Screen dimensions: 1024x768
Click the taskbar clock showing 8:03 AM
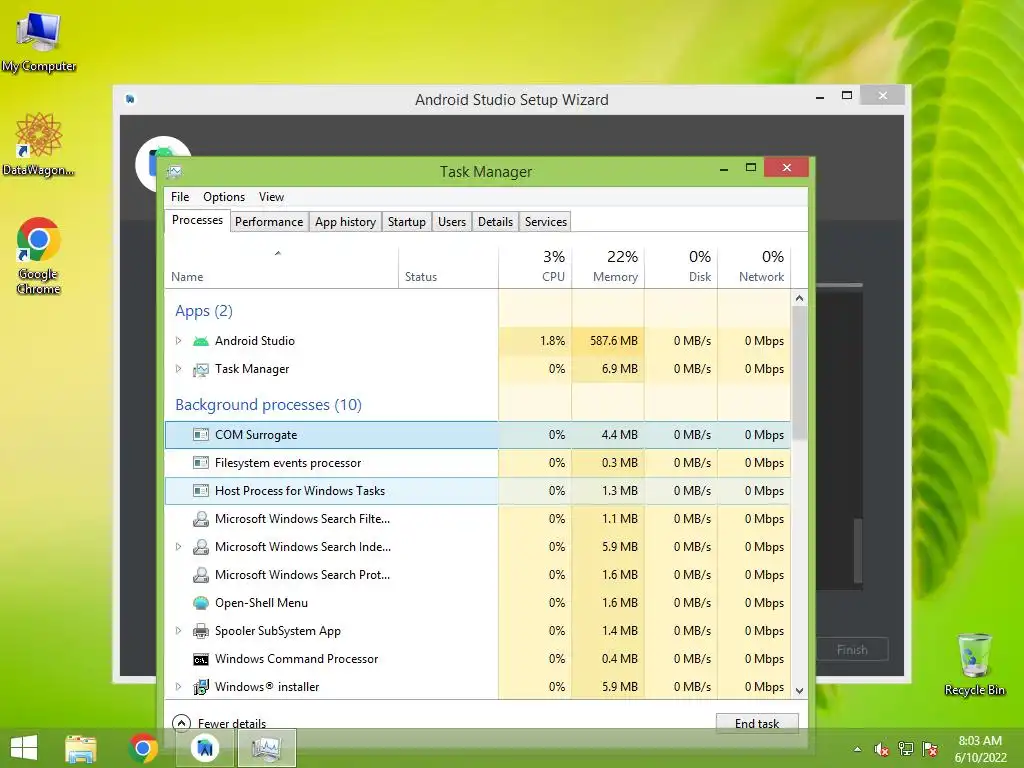[980, 749]
